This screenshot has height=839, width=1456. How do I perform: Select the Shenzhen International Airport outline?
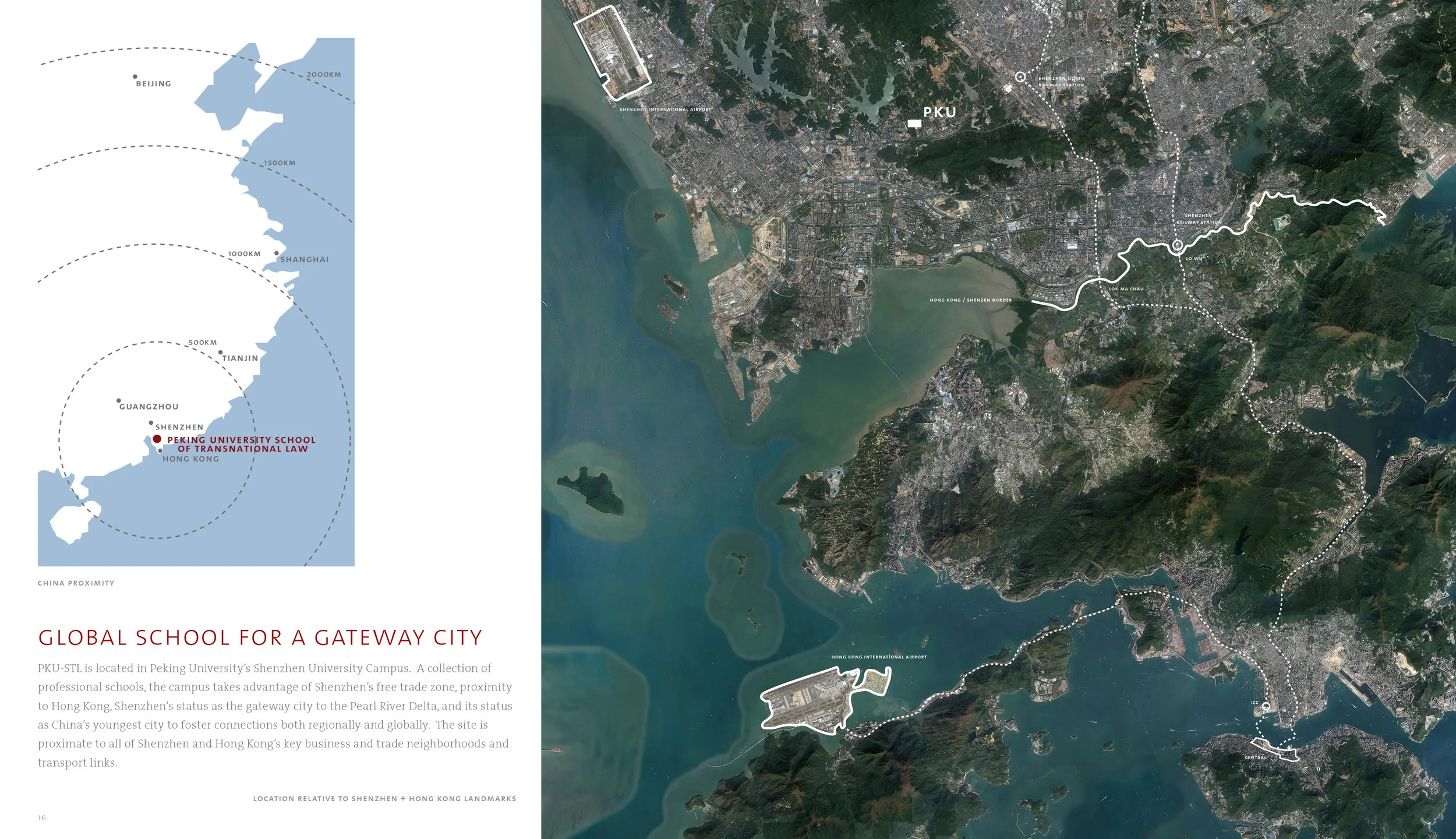(613, 54)
